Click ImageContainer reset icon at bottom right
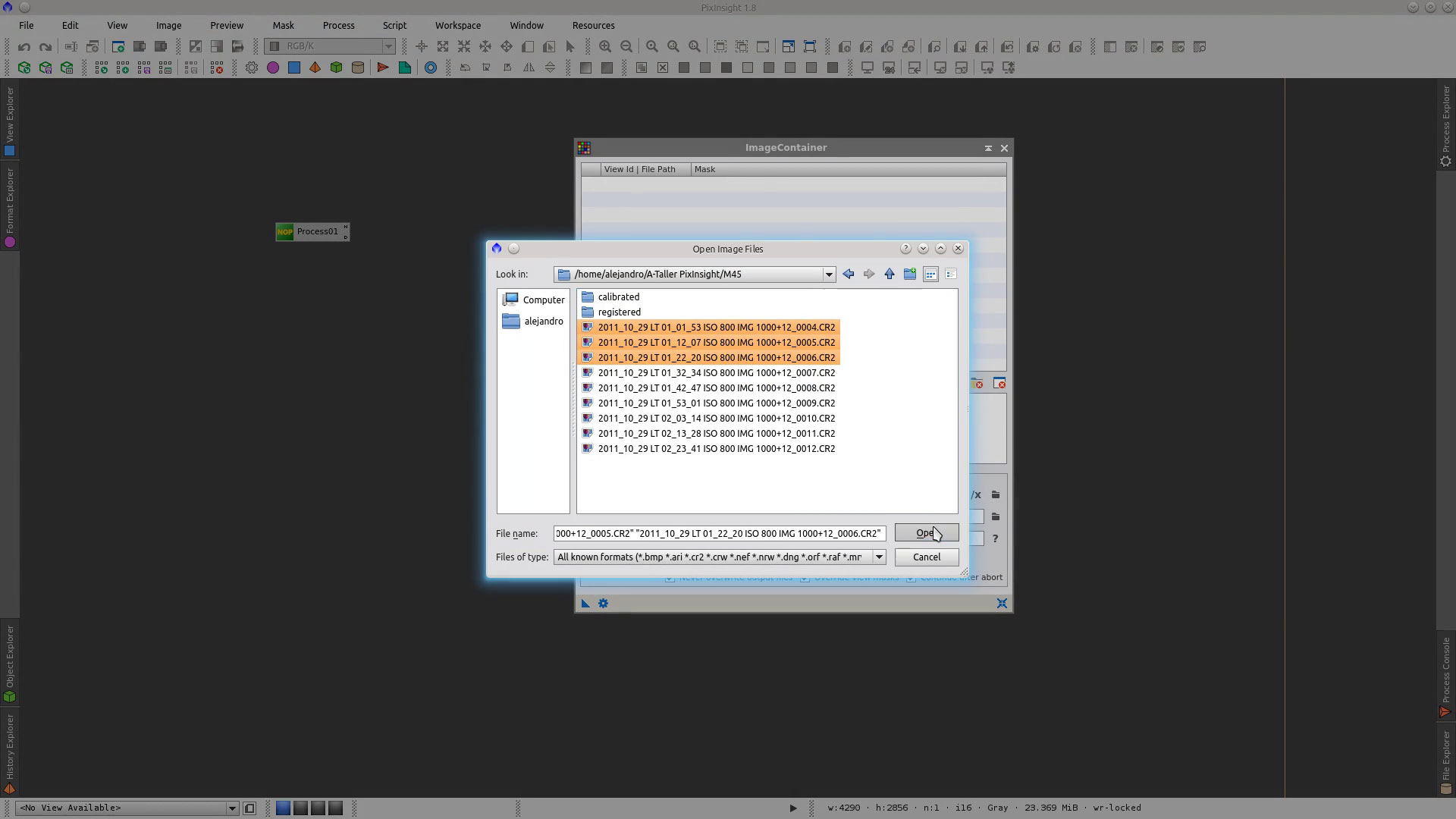Image resolution: width=1456 pixels, height=819 pixels. (x=1002, y=604)
